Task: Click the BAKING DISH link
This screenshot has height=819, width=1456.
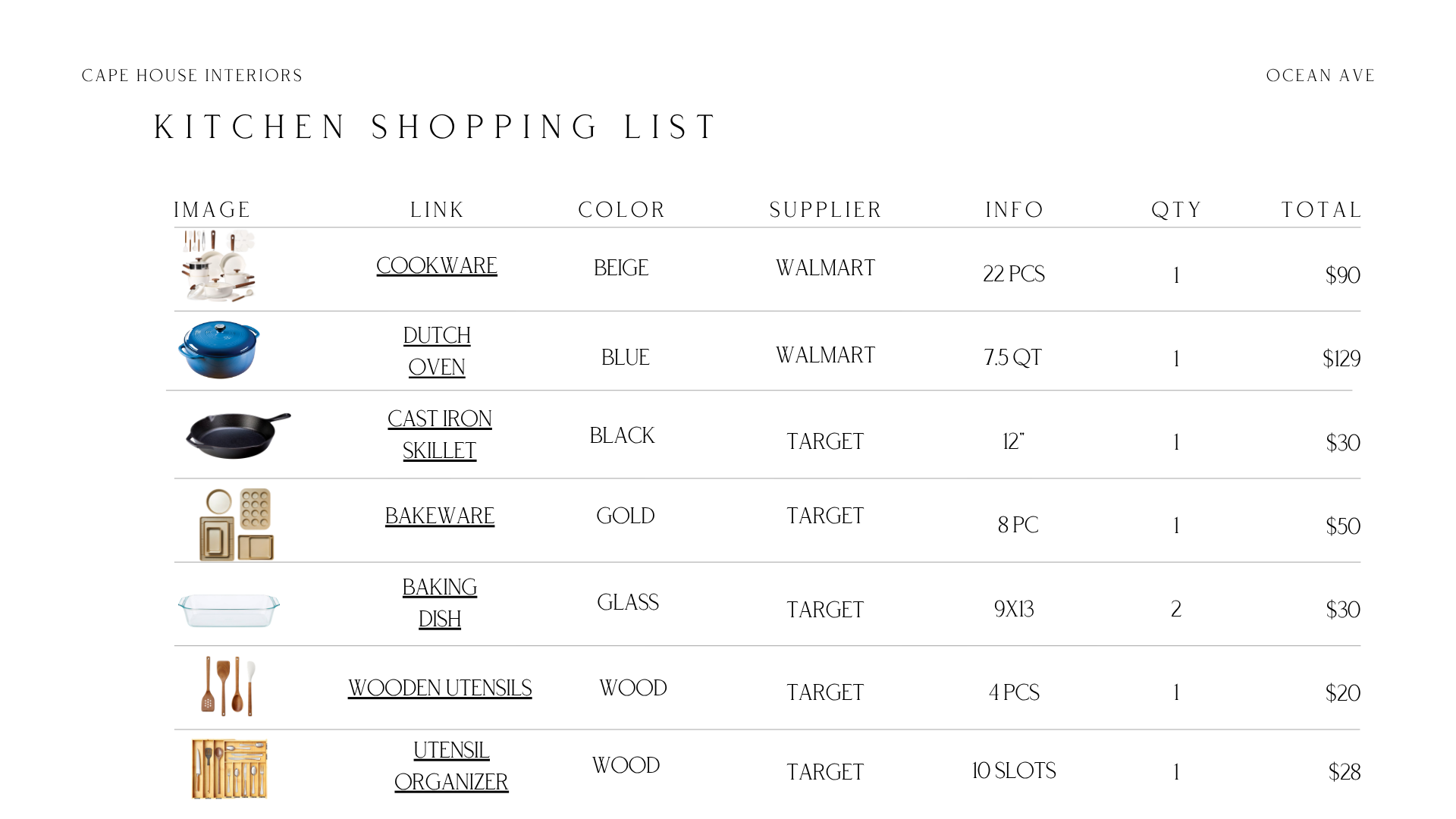Action: point(440,603)
